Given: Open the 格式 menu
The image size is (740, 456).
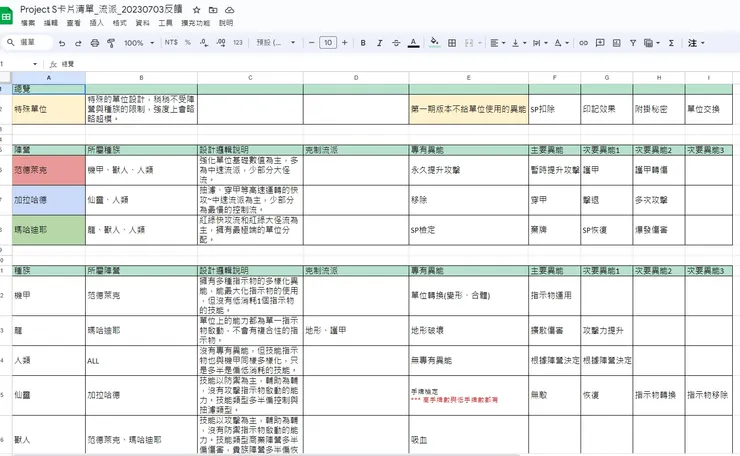Looking at the screenshot, I should tap(119, 23).
